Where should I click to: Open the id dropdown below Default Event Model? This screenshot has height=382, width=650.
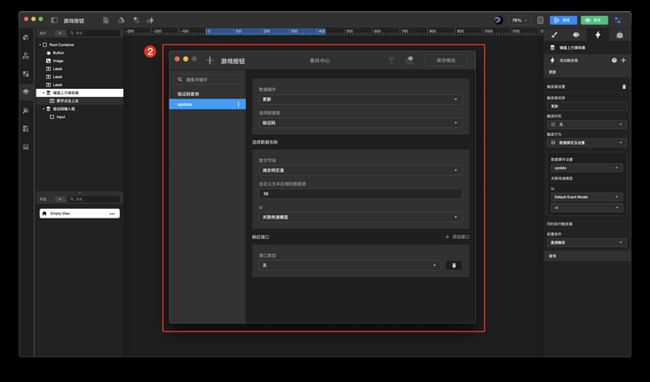tap(586, 208)
